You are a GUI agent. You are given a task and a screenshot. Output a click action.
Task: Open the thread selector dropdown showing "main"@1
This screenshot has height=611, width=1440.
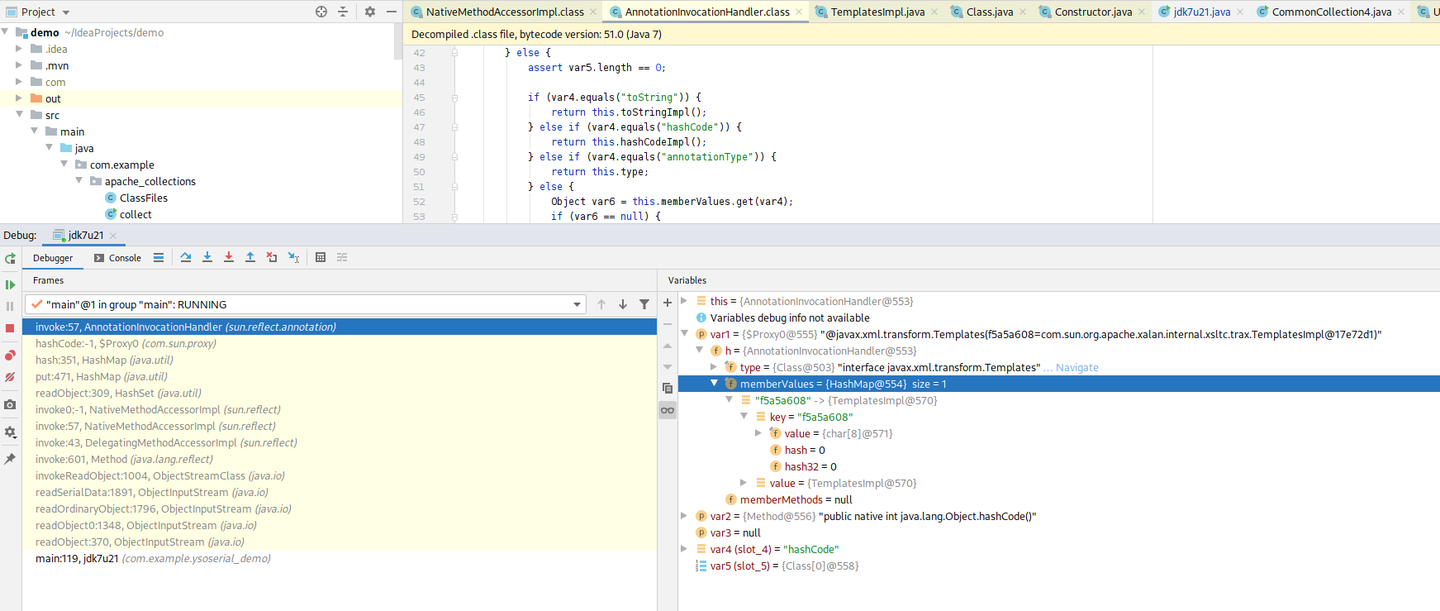coord(577,304)
